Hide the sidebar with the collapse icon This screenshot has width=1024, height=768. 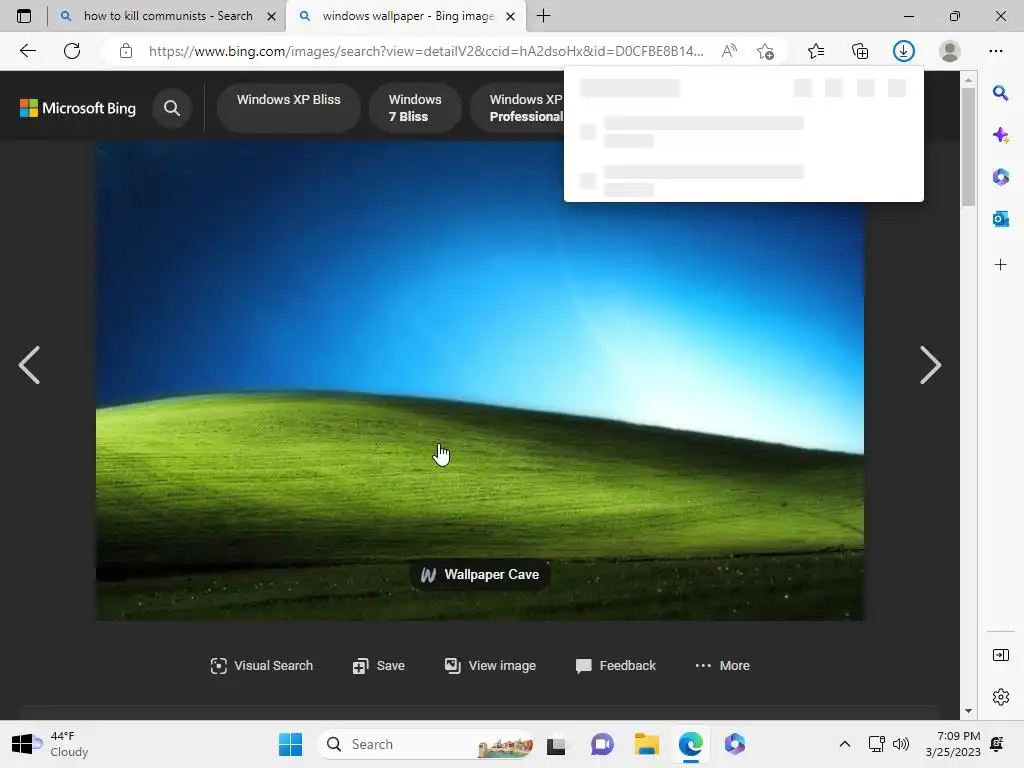tap(1000, 655)
